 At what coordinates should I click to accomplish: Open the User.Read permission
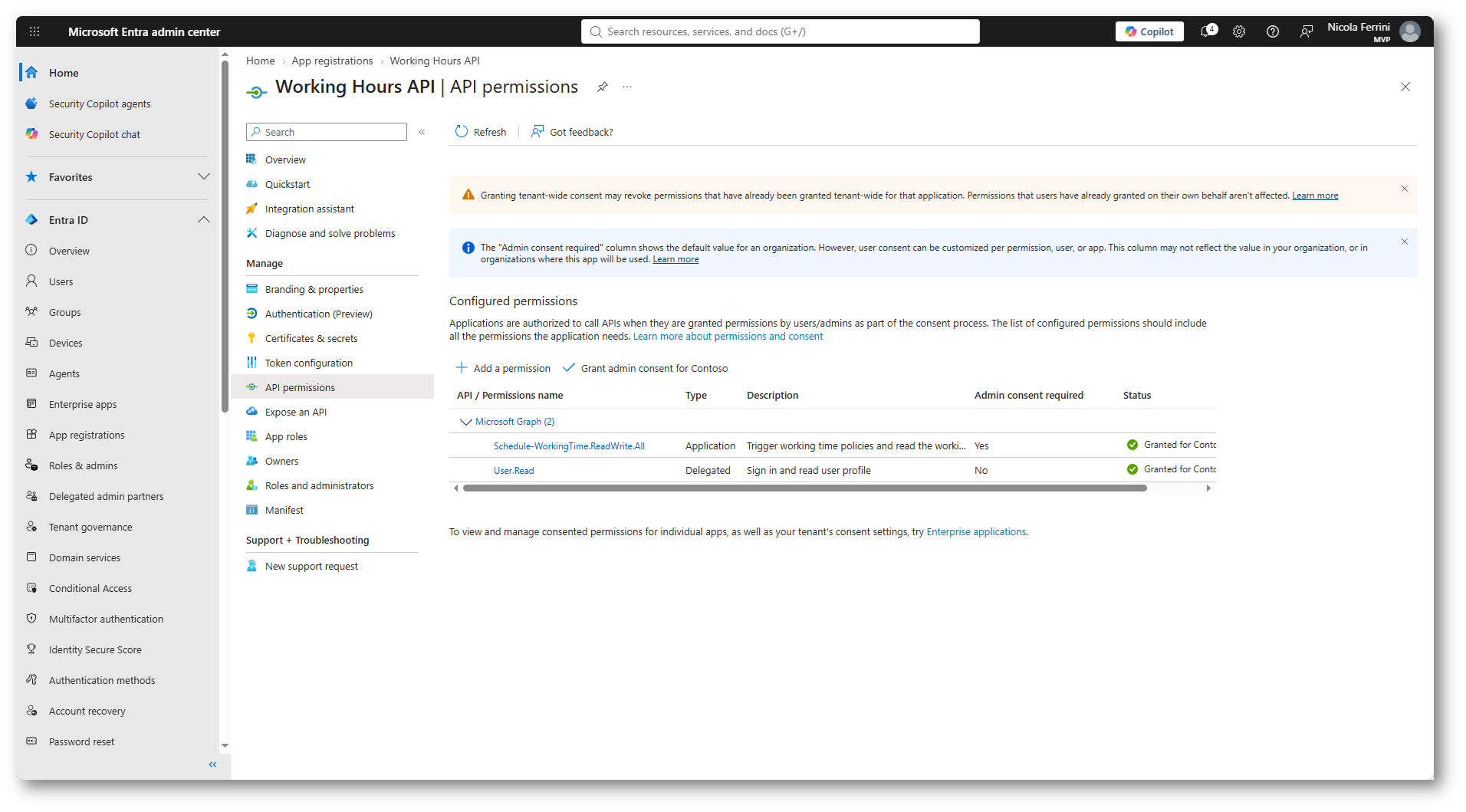pyautogui.click(x=514, y=471)
